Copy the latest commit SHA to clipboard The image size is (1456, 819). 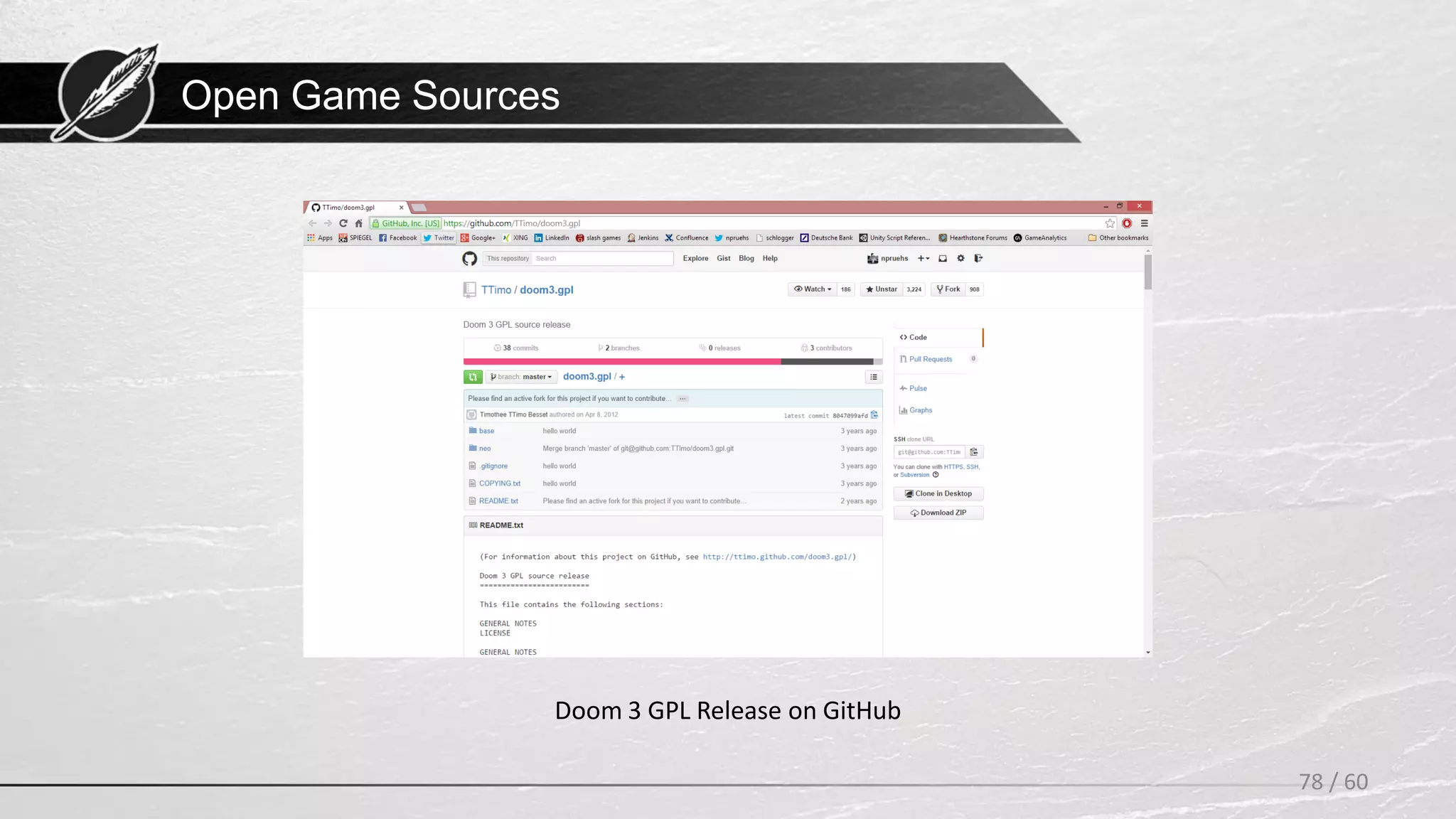coord(874,415)
